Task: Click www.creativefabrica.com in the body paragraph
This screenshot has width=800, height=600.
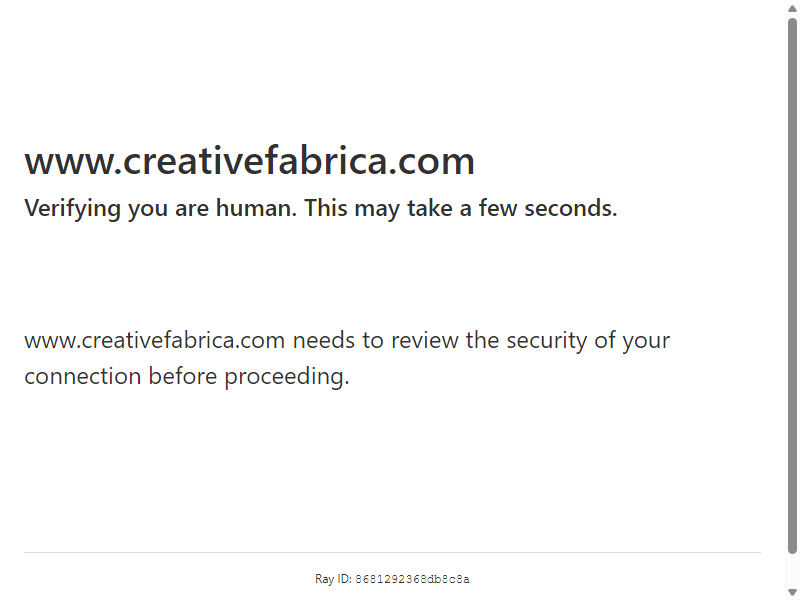Action: (x=155, y=340)
